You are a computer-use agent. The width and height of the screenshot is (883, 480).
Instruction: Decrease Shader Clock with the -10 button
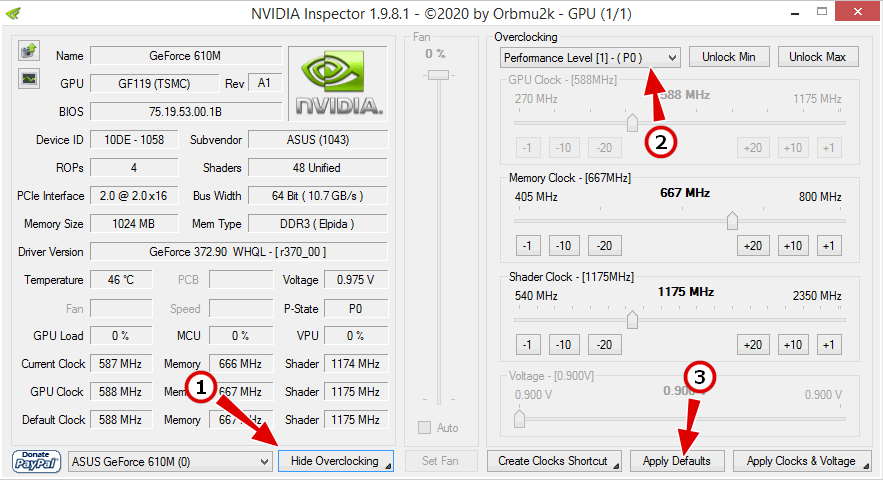point(564,345)
